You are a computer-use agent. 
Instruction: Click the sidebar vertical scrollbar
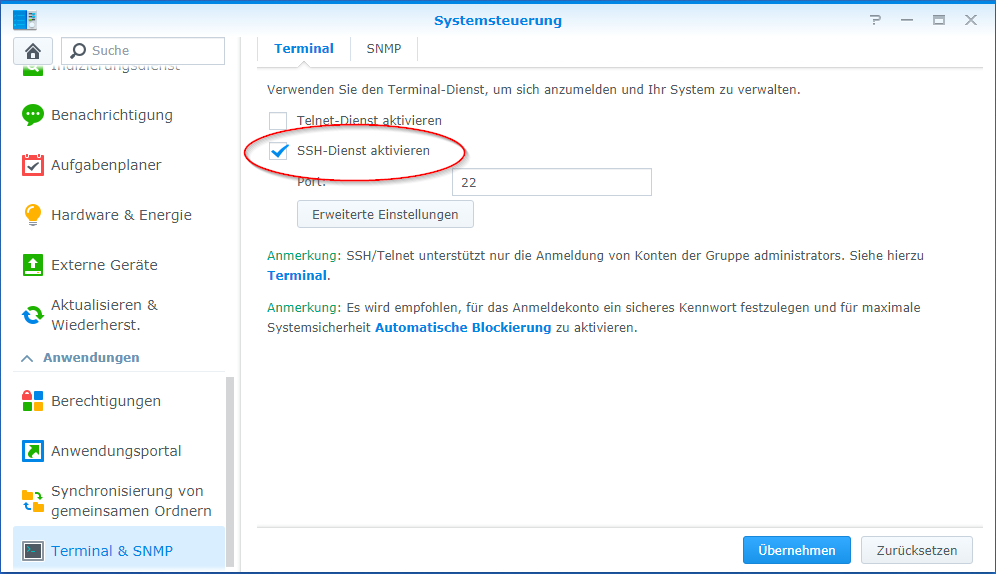pyautogui.click(x=230, y=471)
